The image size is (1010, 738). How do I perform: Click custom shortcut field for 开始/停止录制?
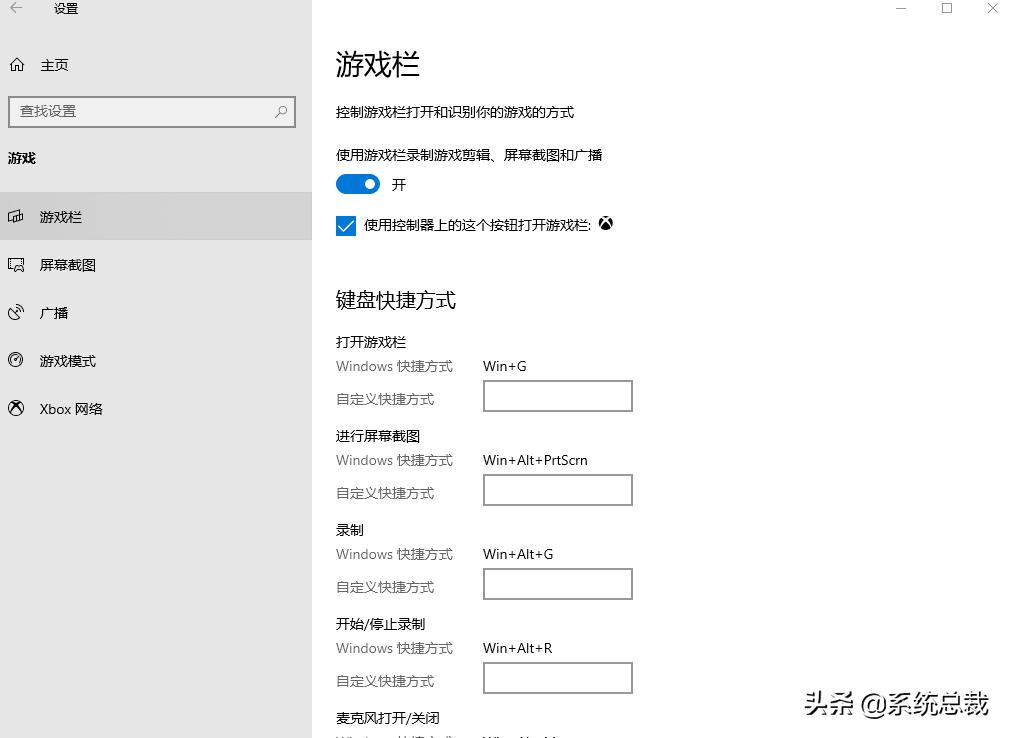click(x=557, y=678)
